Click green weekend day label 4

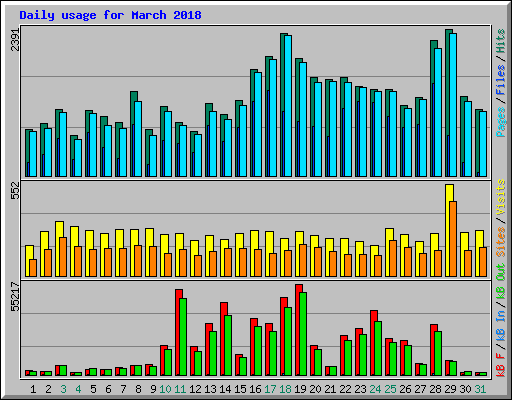[78, 389]
